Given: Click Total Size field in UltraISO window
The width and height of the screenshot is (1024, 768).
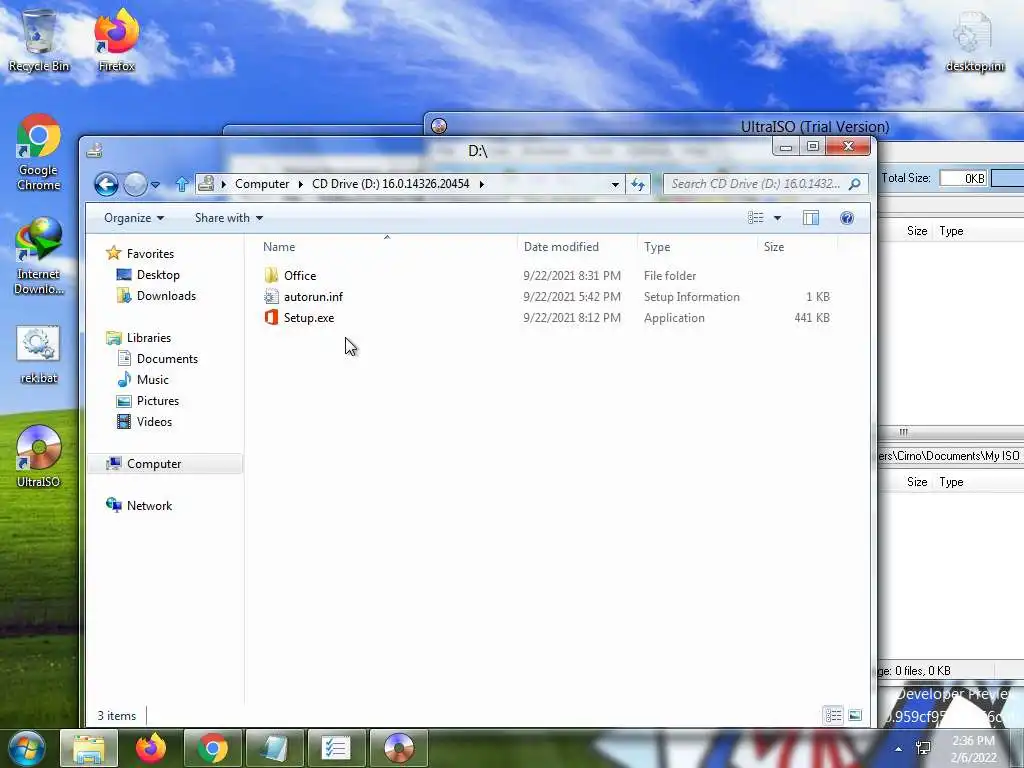Looking at the screenshot, I should (x=963, y=178).
